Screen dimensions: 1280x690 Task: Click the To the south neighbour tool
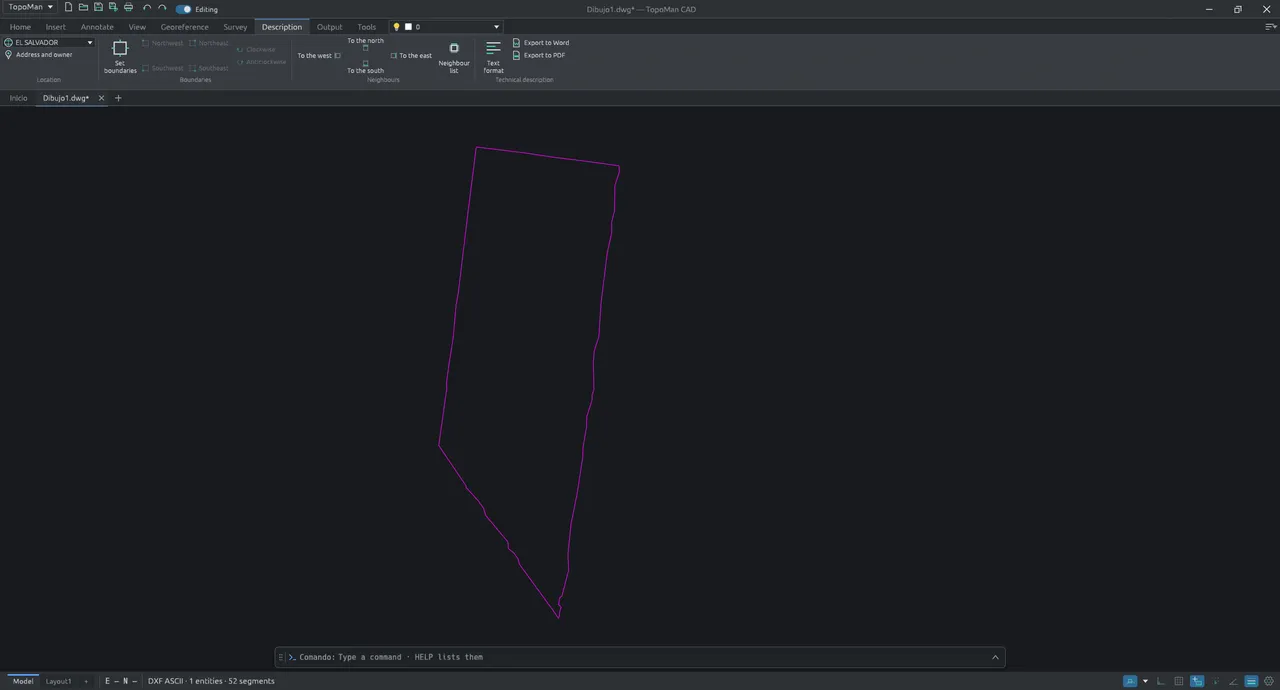(365, 67)
